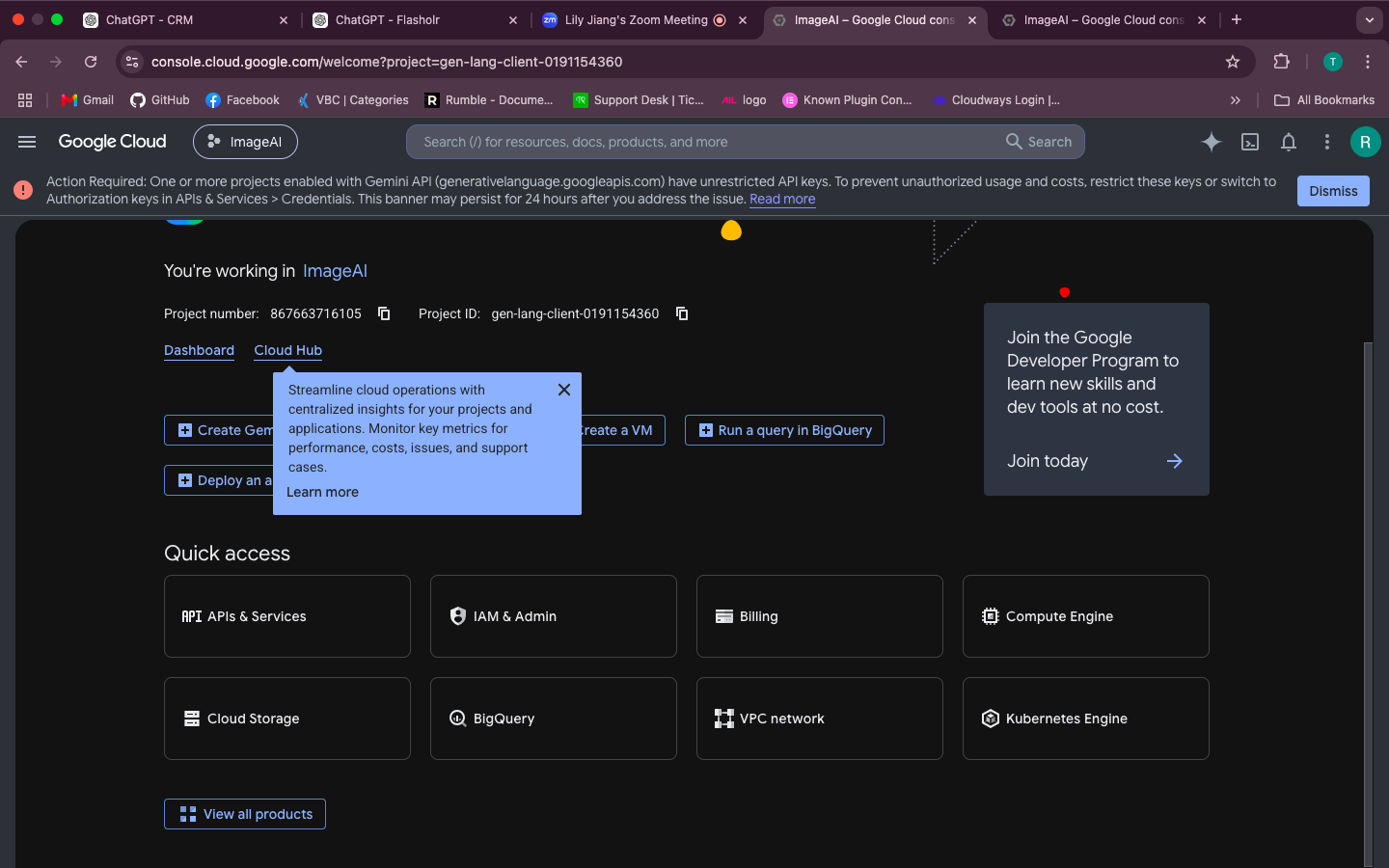This screenshot has width=1389, height=868.
Task: Open the All Bookmarks folder
Action: (x=1324, y=100)
